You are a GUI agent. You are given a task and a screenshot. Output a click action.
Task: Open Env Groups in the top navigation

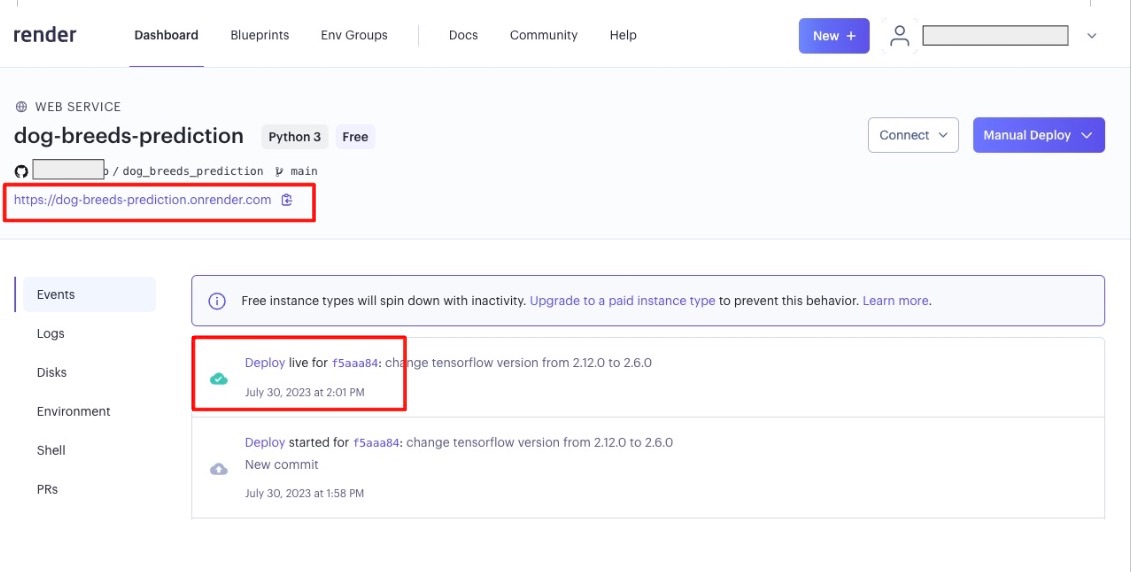click(x=354, y=35)
